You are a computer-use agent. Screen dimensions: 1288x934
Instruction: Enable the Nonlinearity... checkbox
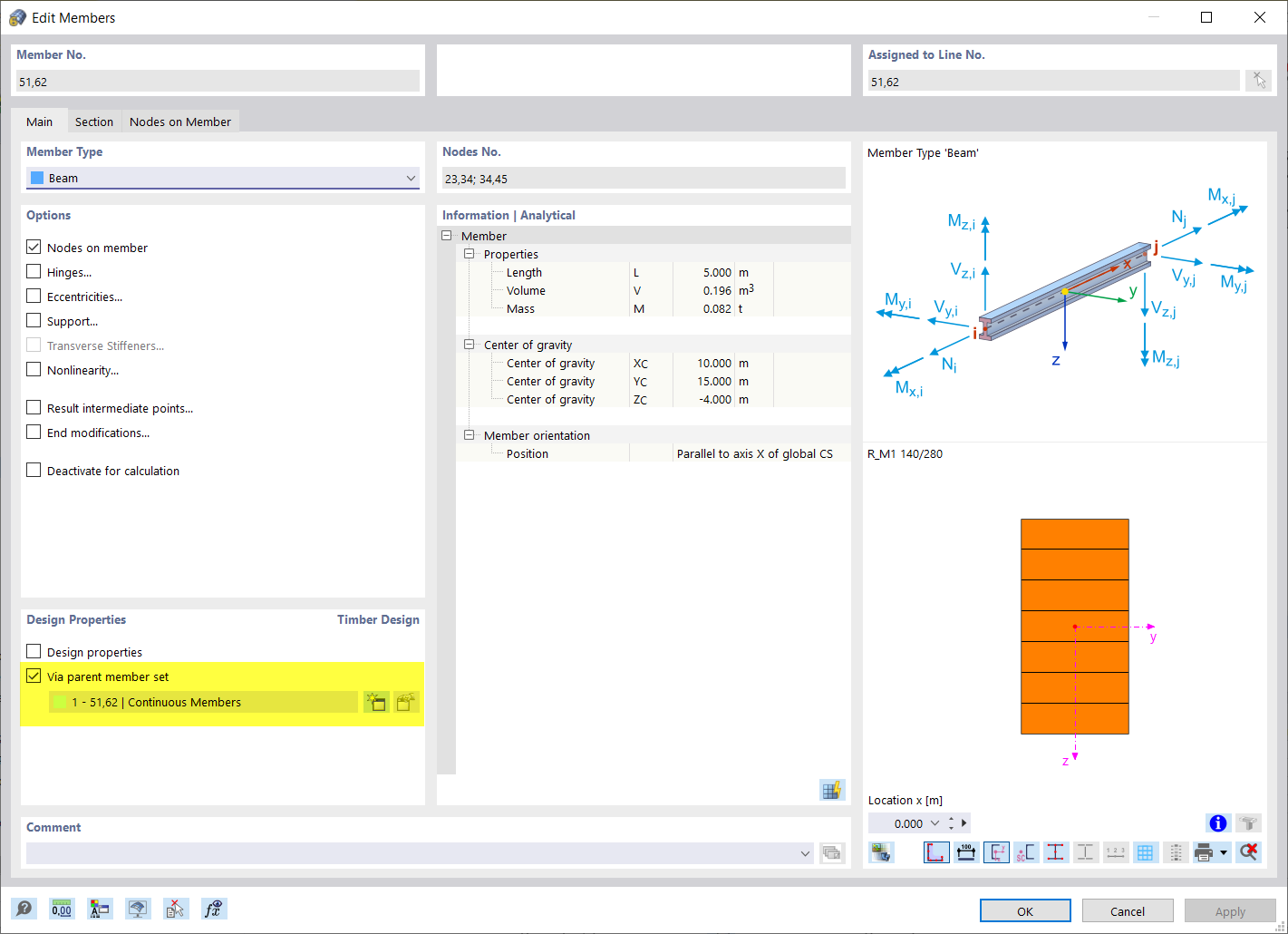34,369
